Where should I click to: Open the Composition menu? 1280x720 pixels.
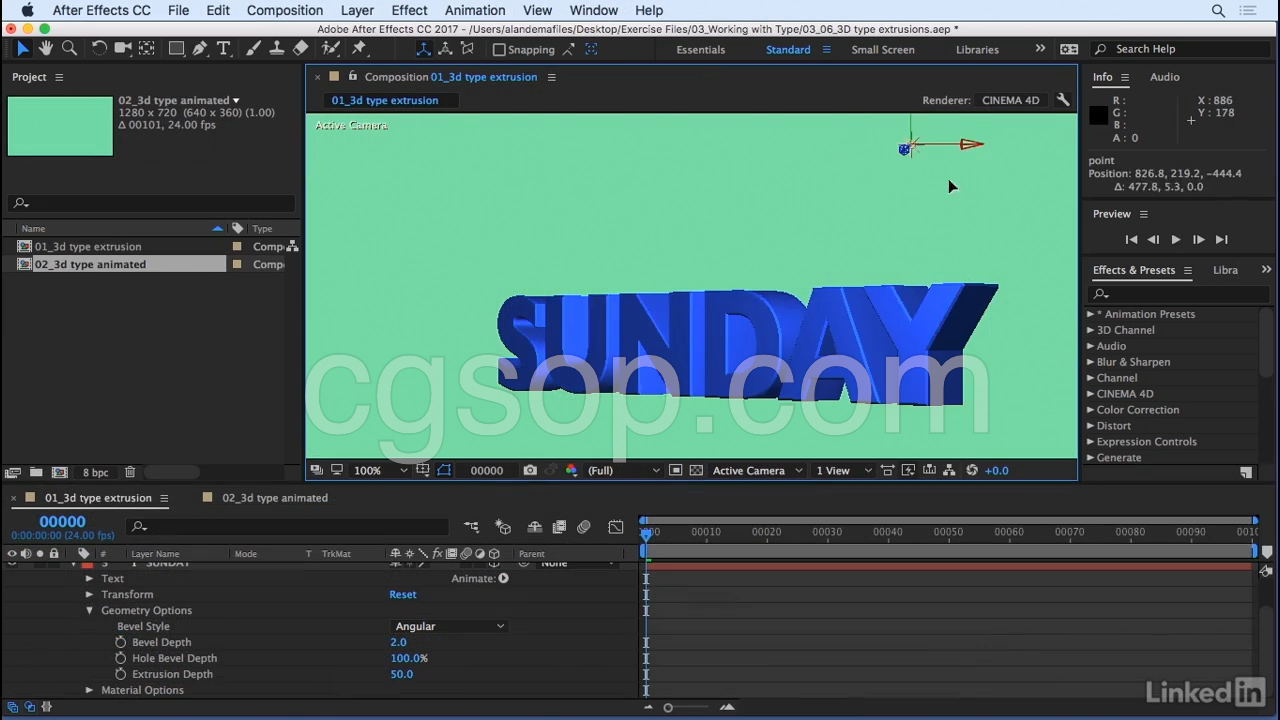point(284,10)
